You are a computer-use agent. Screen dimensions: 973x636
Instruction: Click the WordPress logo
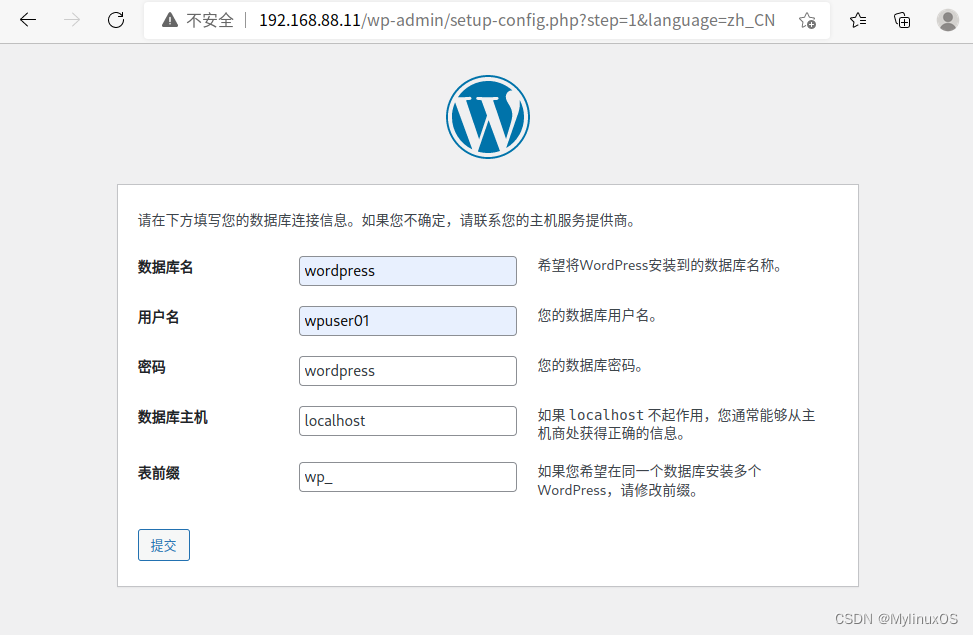click(x=488, y=117)
